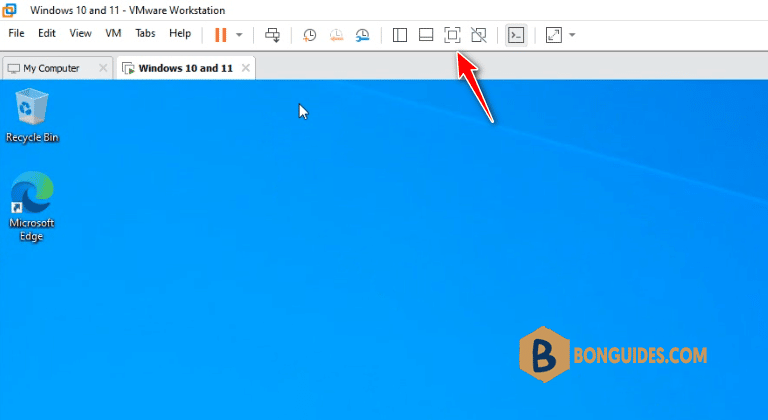Select the Microsoft Edge desktop shortcut
Viewport: 768px width, 420px height.
pos(32,206)
